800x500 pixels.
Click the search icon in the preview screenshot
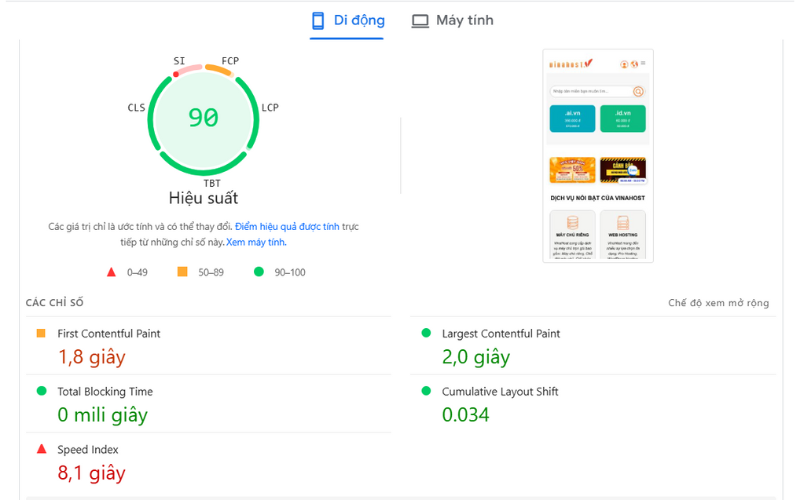point(638,91)
